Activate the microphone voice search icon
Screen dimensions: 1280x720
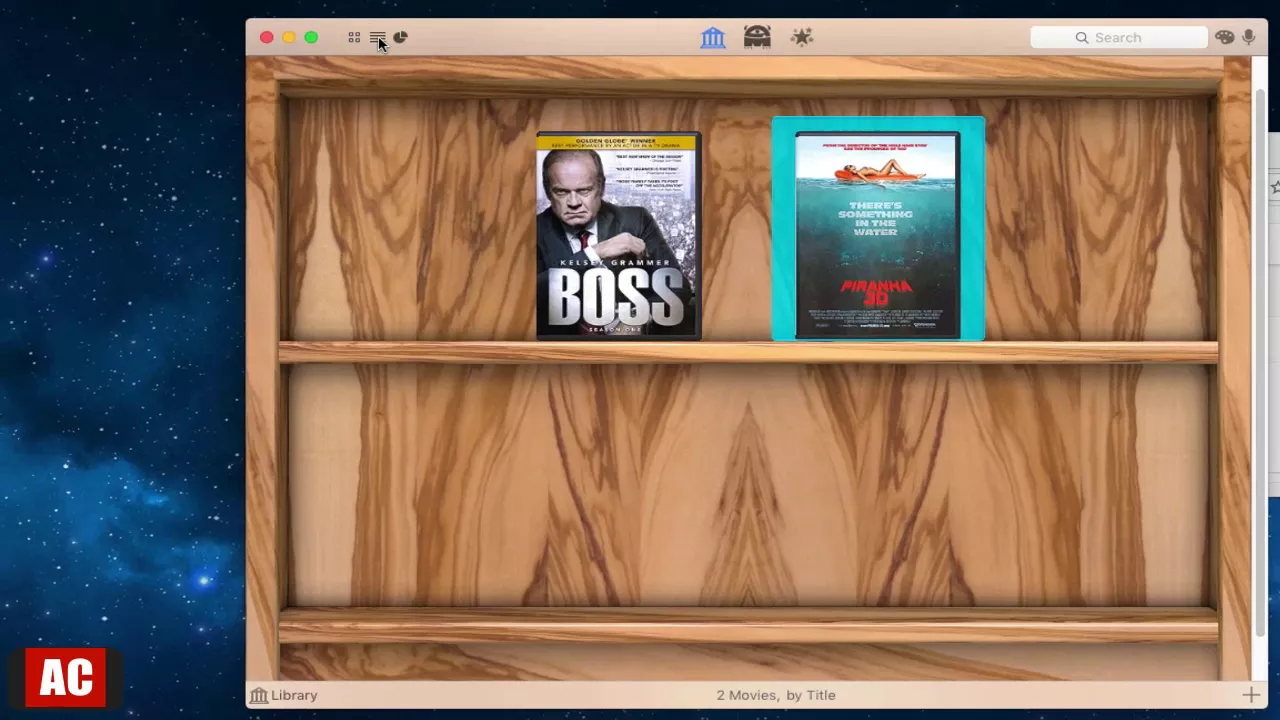click(1249, 38)
